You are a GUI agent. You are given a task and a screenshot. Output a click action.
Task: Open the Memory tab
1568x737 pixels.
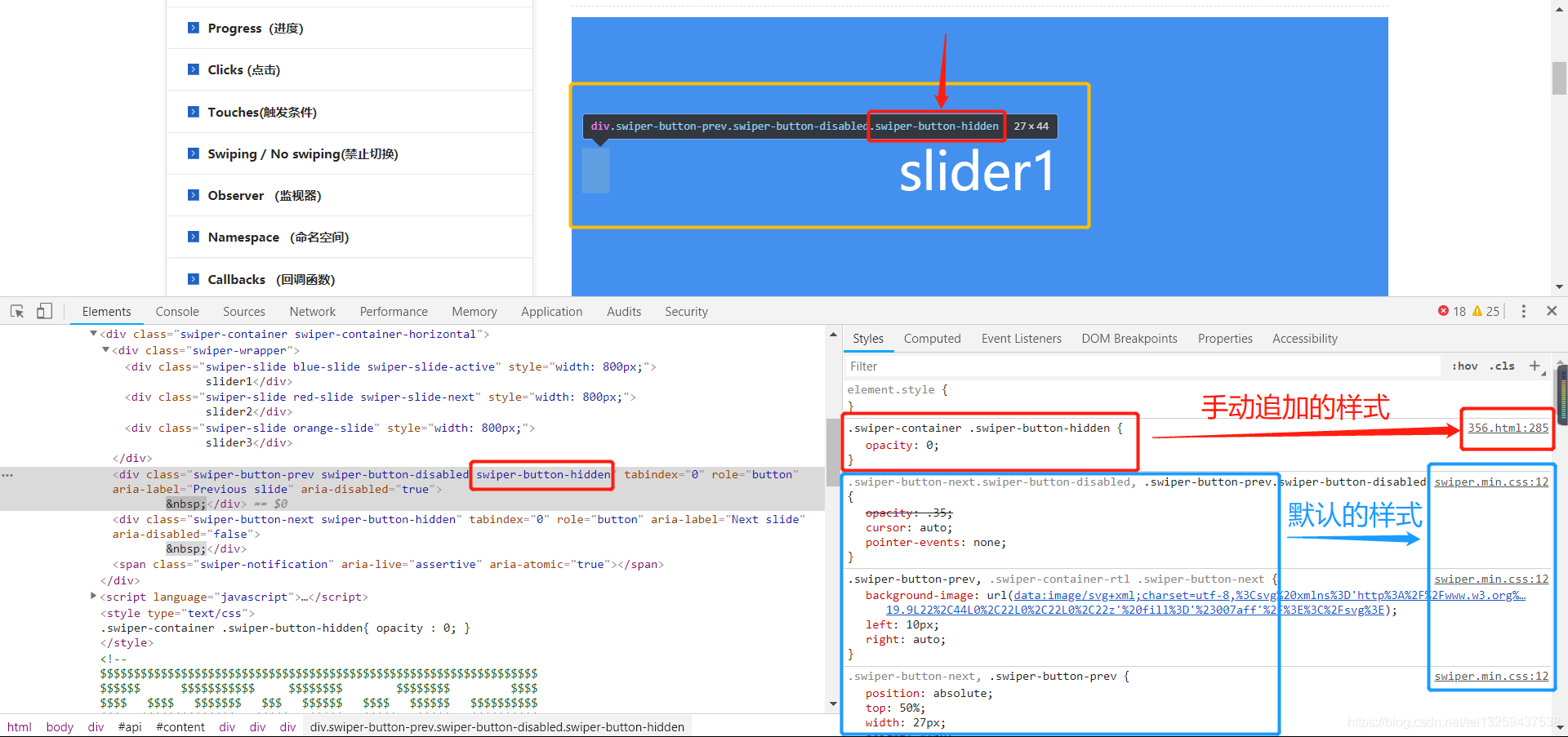pyautogui.click(x=474, y=312)
